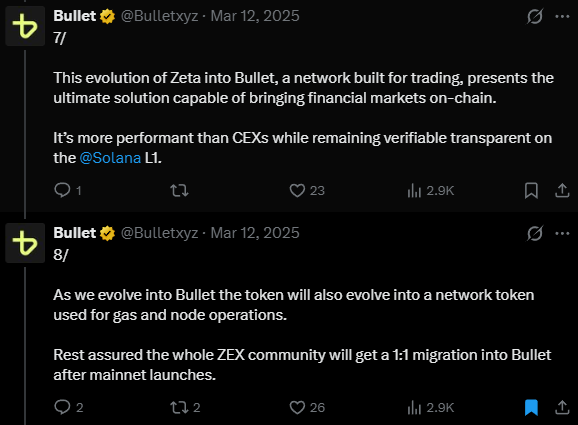
Task: Open Grok explain on the 7/ tweet
Action: [535, 16]
